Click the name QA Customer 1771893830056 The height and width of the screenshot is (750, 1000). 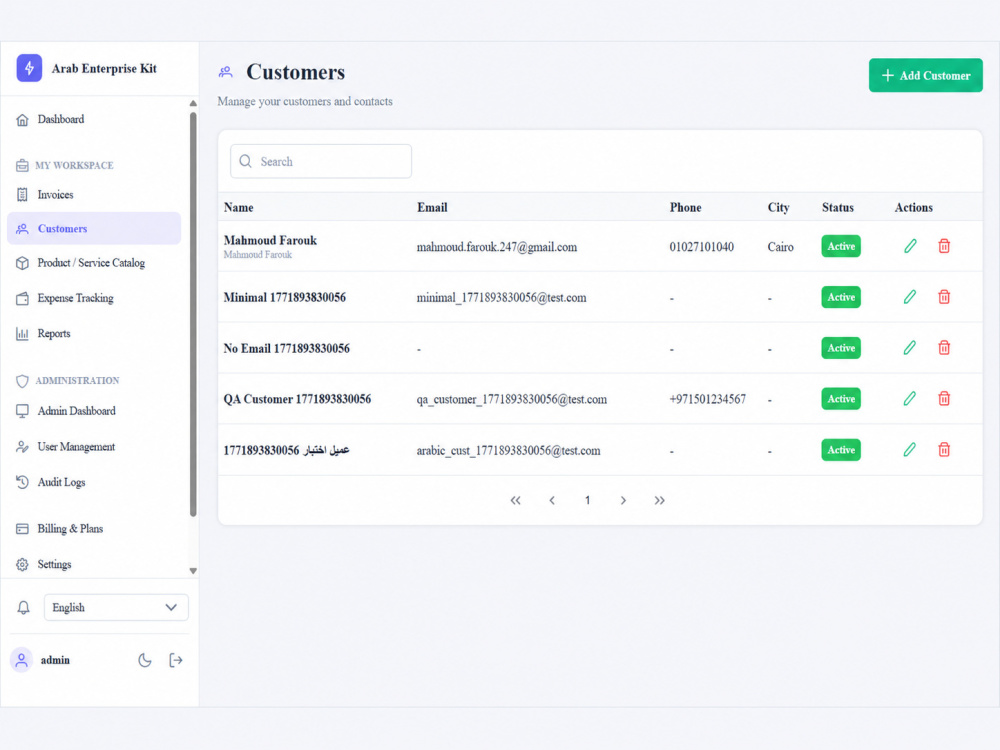297,399
